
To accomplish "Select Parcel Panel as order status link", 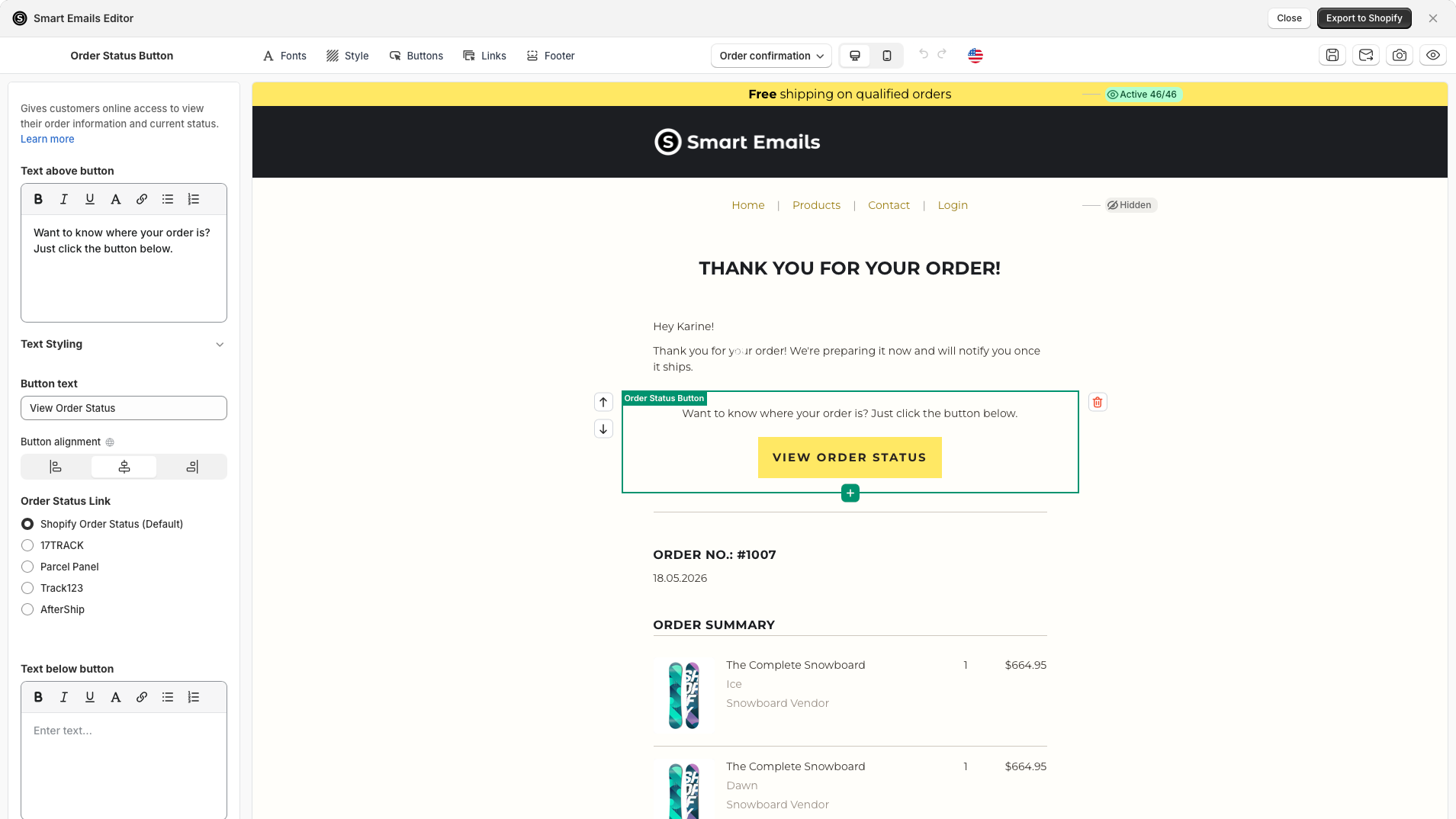I will (27, 567).
